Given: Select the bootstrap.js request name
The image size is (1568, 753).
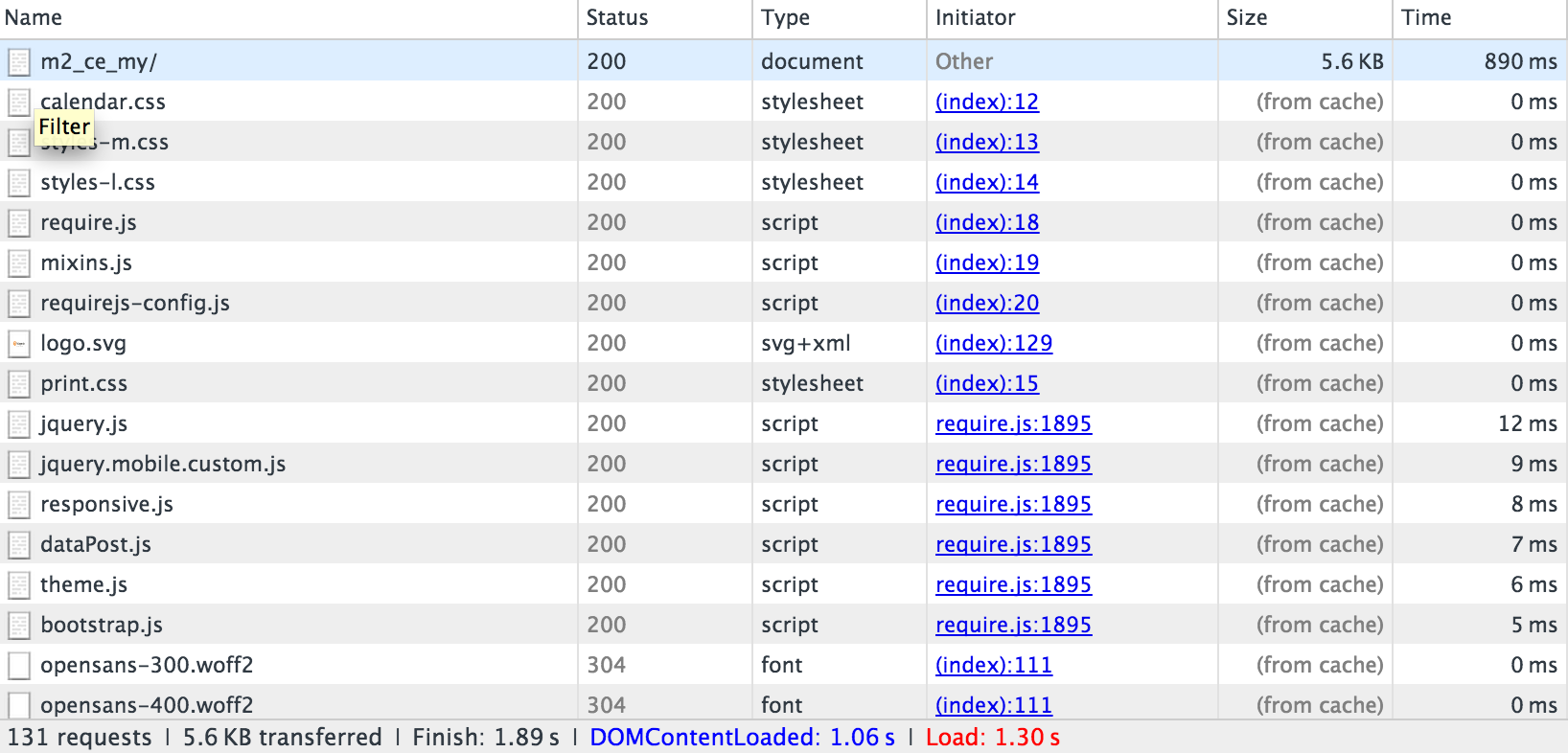Looking at the screenshot, I should click(102, 625).
